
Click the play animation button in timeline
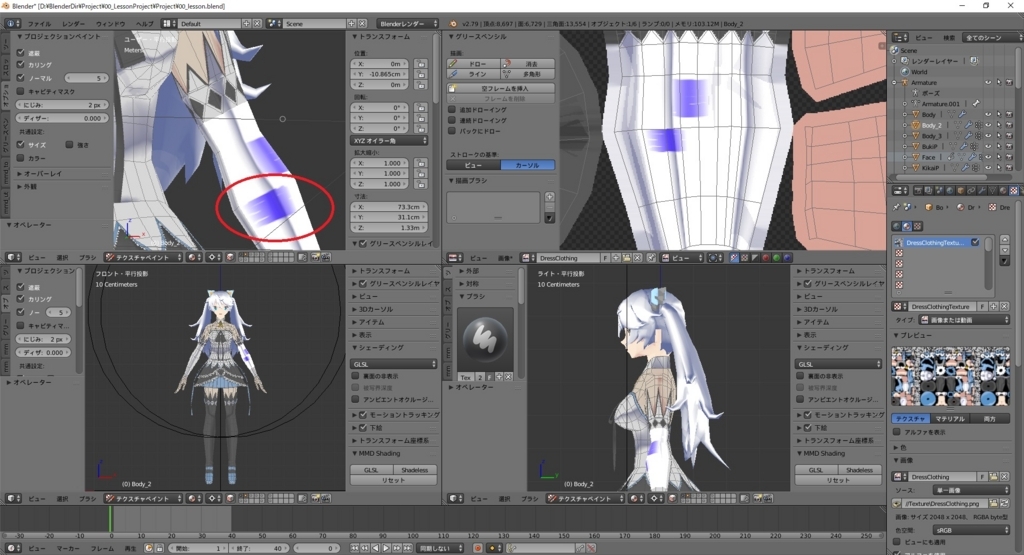pyautogui.click(x=386, y=548)
